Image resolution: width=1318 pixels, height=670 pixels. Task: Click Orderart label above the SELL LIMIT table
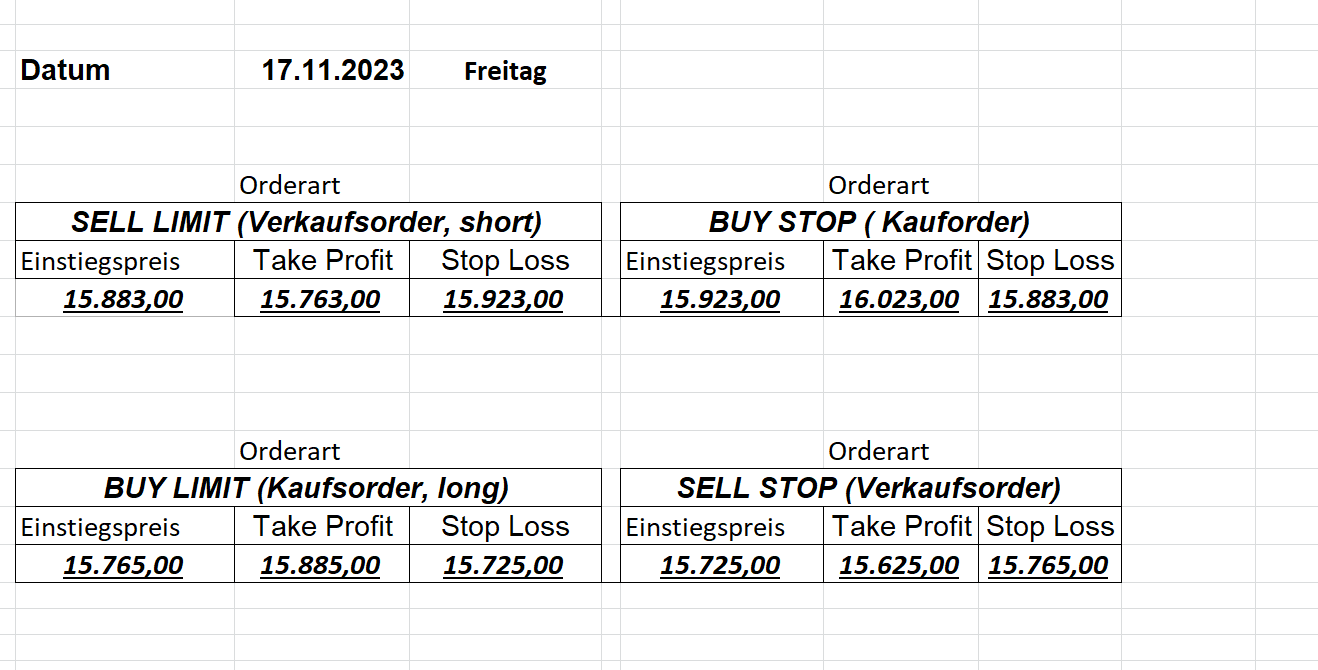pyautogui.click(x=290, y=185)
